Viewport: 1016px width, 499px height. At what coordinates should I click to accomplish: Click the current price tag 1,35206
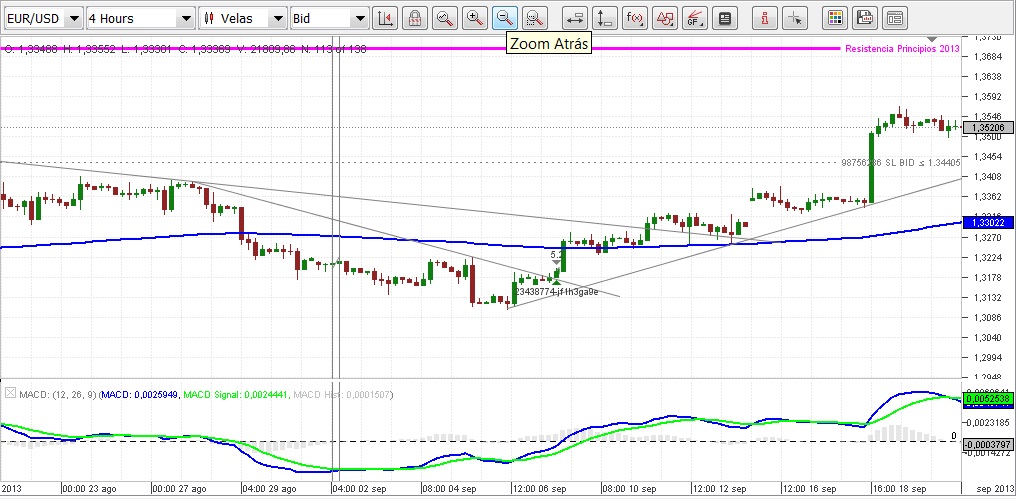pos(989,128)
